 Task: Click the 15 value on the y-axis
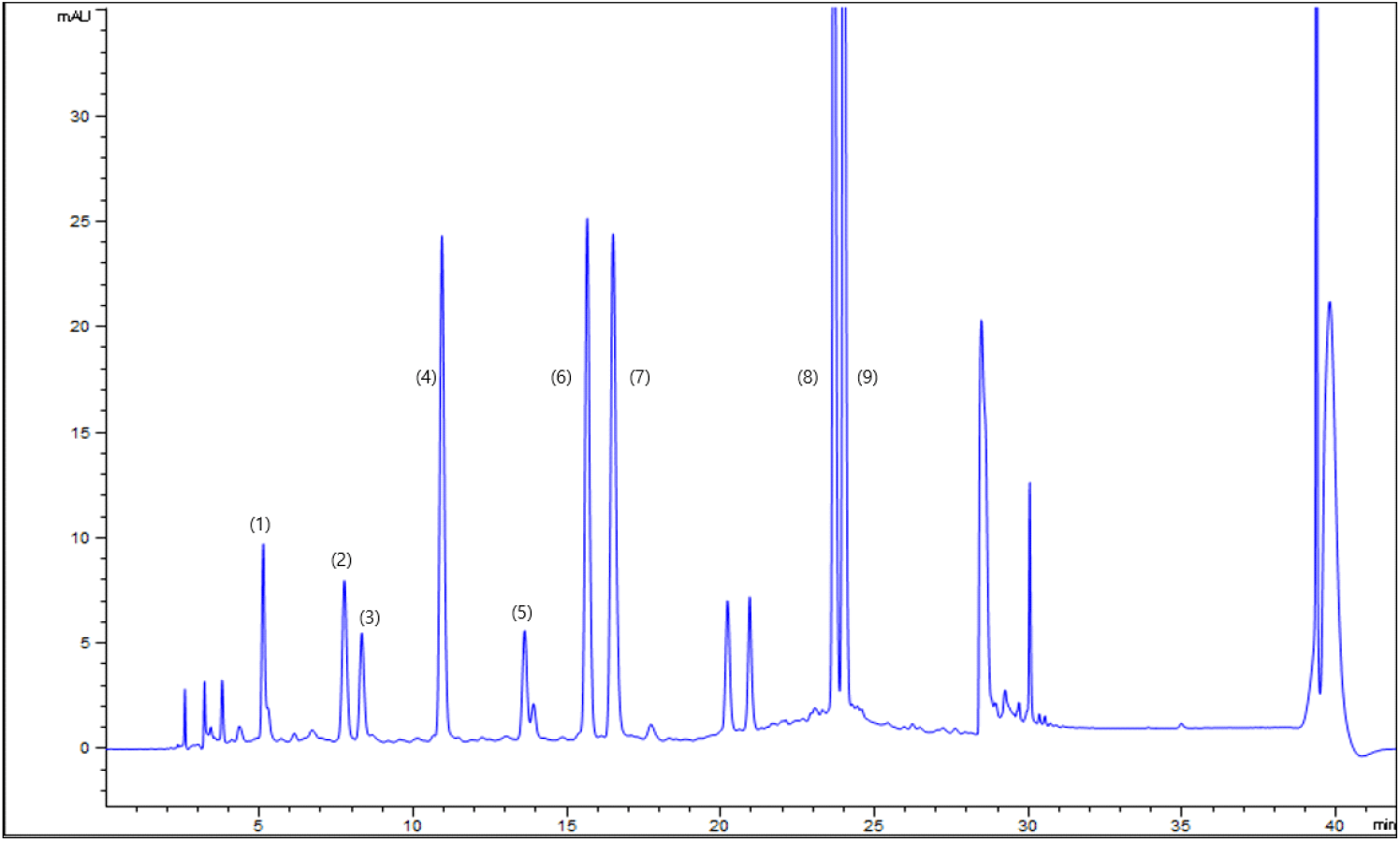point(80,433)
